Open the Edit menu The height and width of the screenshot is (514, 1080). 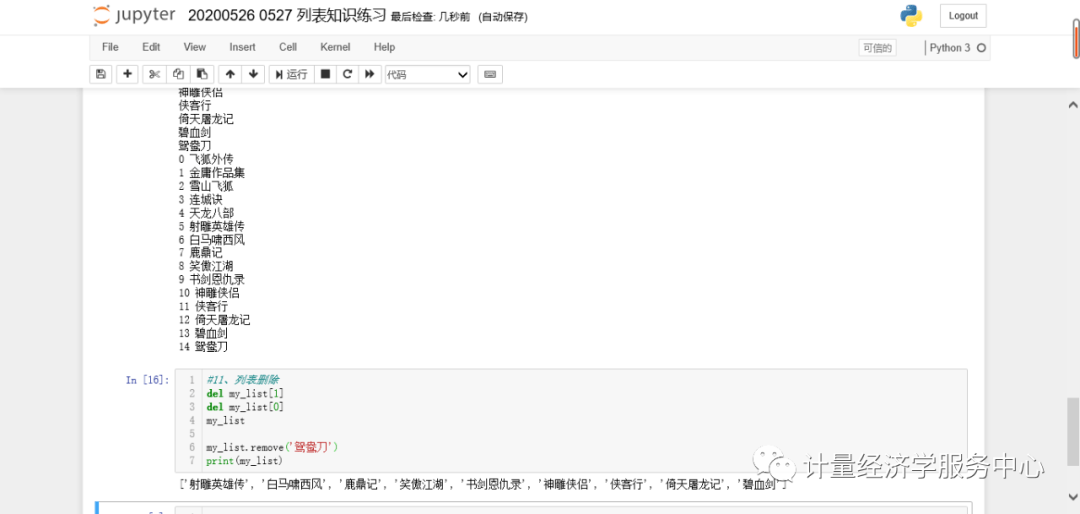pos(151,47)
